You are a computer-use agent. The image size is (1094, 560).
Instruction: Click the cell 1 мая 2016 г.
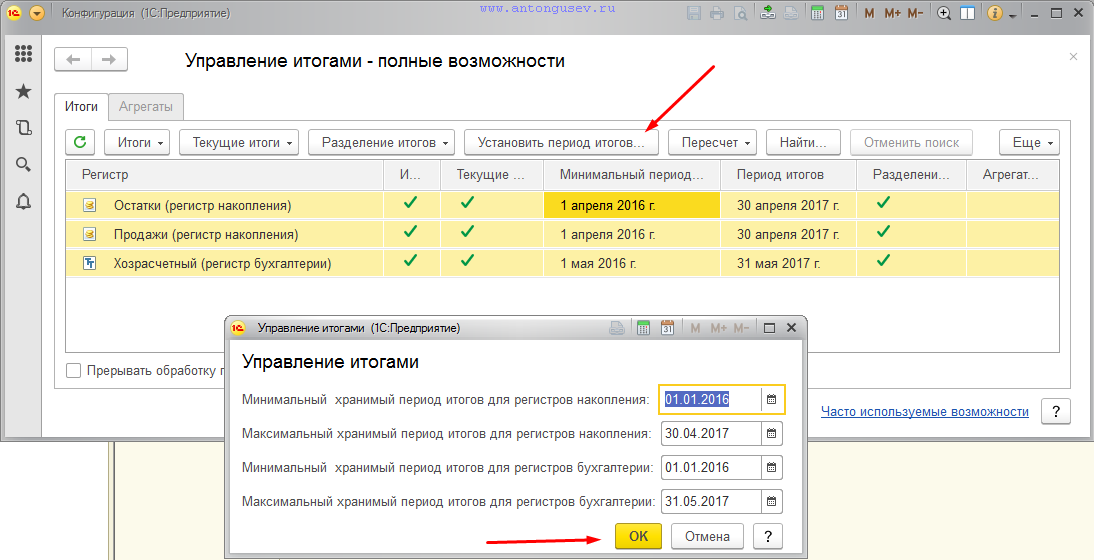click(x=631, y=264)
